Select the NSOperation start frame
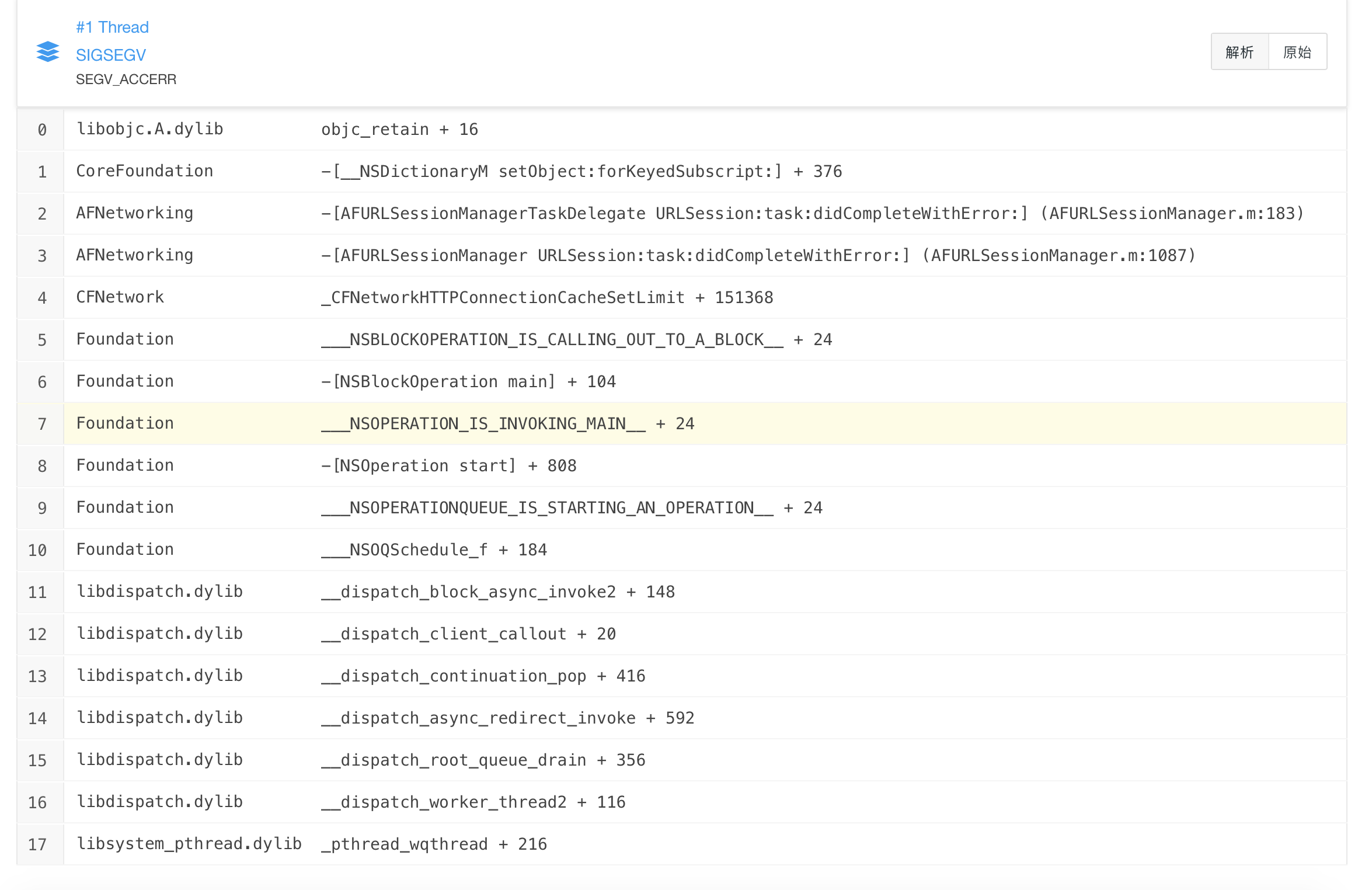The image size is (1372, 890). [x=682, y=465]
